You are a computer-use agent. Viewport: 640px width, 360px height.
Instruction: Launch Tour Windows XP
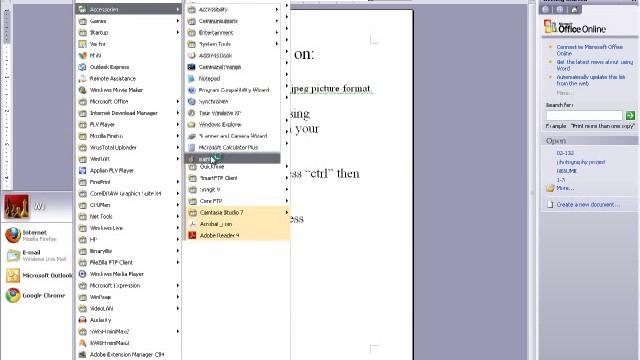click(233, 113)
